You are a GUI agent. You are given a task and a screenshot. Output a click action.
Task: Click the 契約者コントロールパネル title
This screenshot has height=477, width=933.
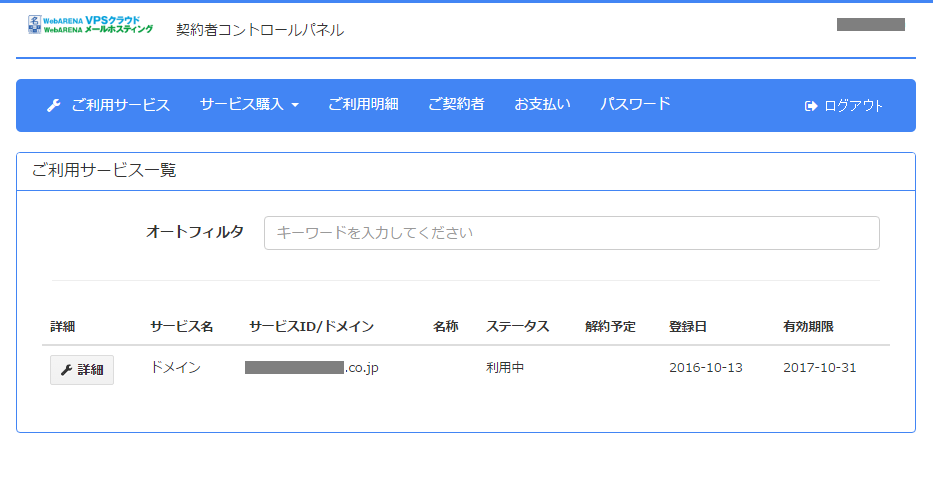point(260,30)
